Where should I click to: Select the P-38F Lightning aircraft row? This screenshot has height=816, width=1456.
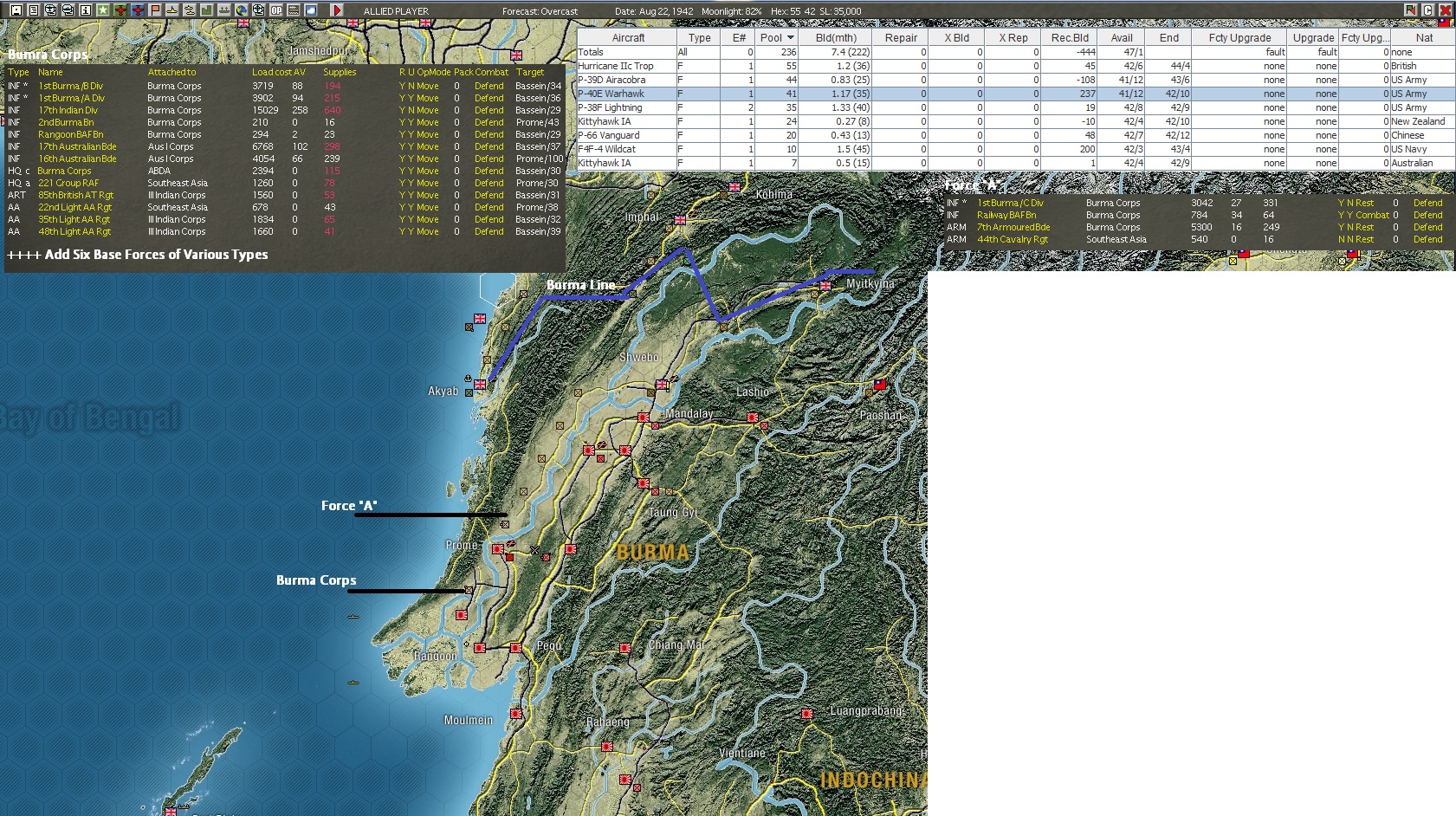point(1016,107)
